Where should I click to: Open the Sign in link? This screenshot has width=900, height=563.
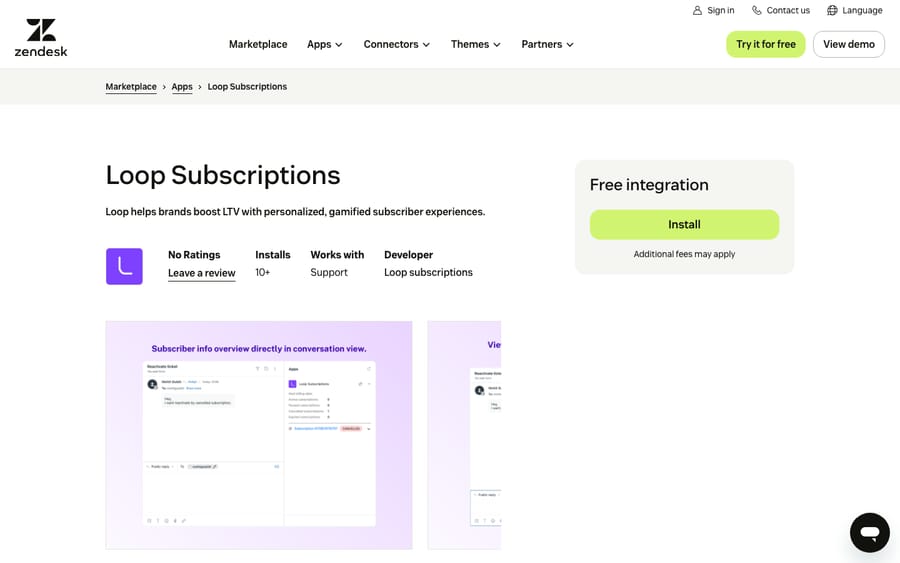point(713,10)
